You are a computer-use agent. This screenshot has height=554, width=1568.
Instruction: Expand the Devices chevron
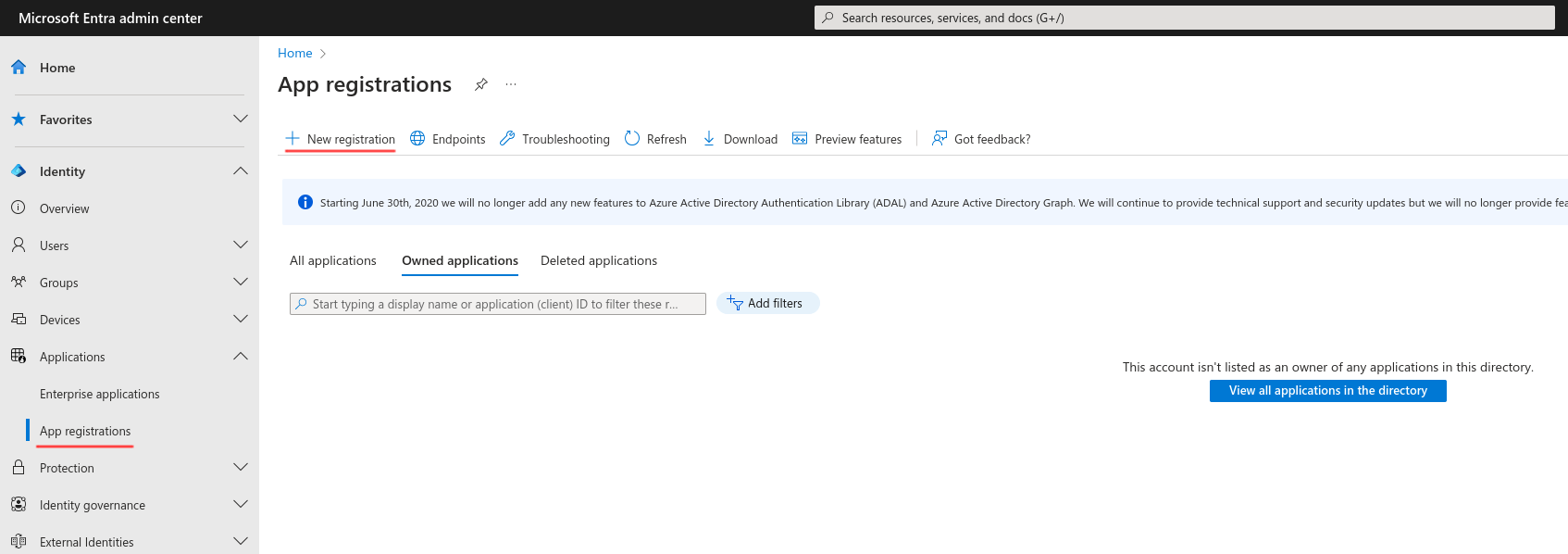click(x=241, y=319)
